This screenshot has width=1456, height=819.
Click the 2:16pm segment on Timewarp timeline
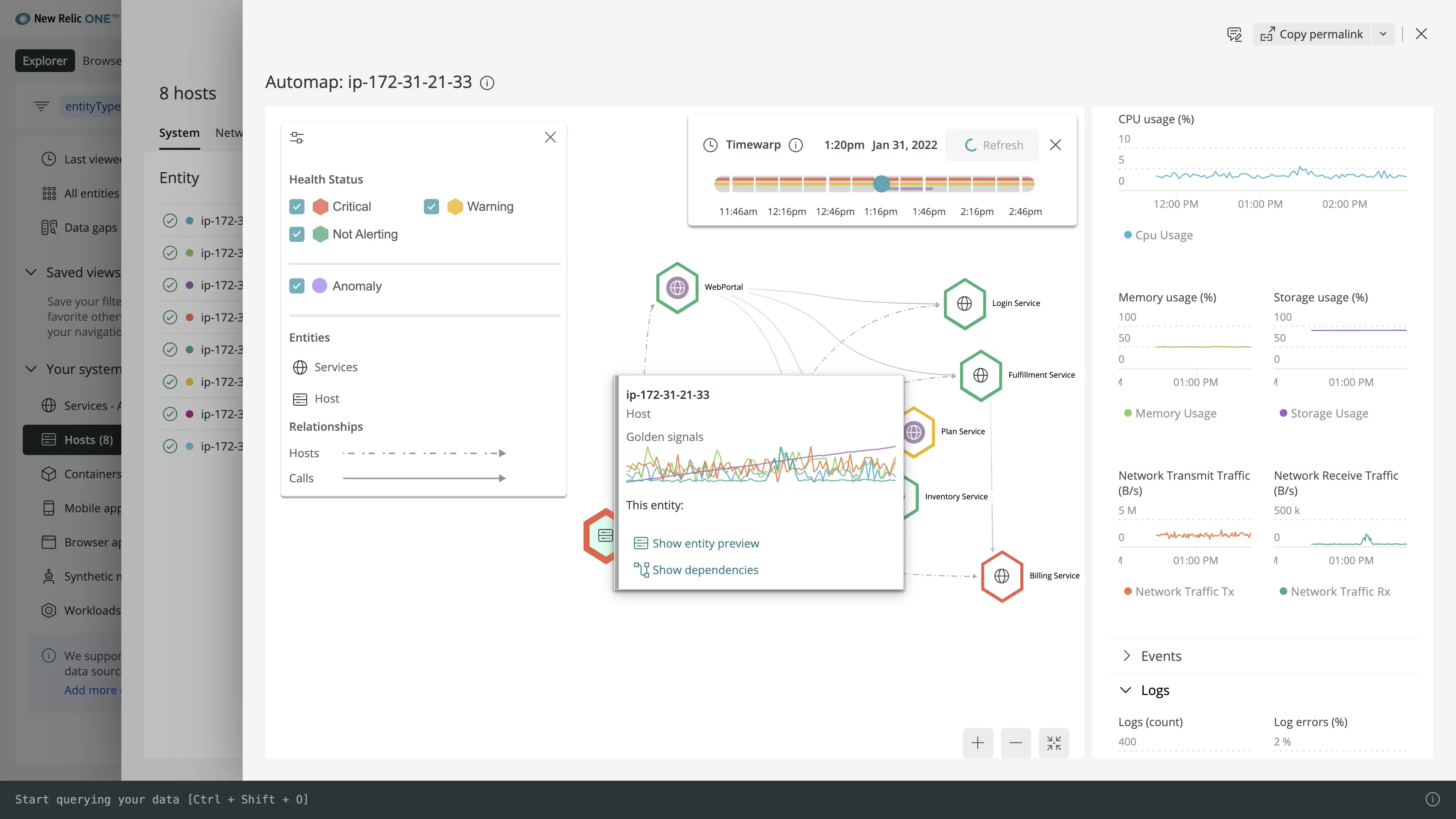point(984,184)
